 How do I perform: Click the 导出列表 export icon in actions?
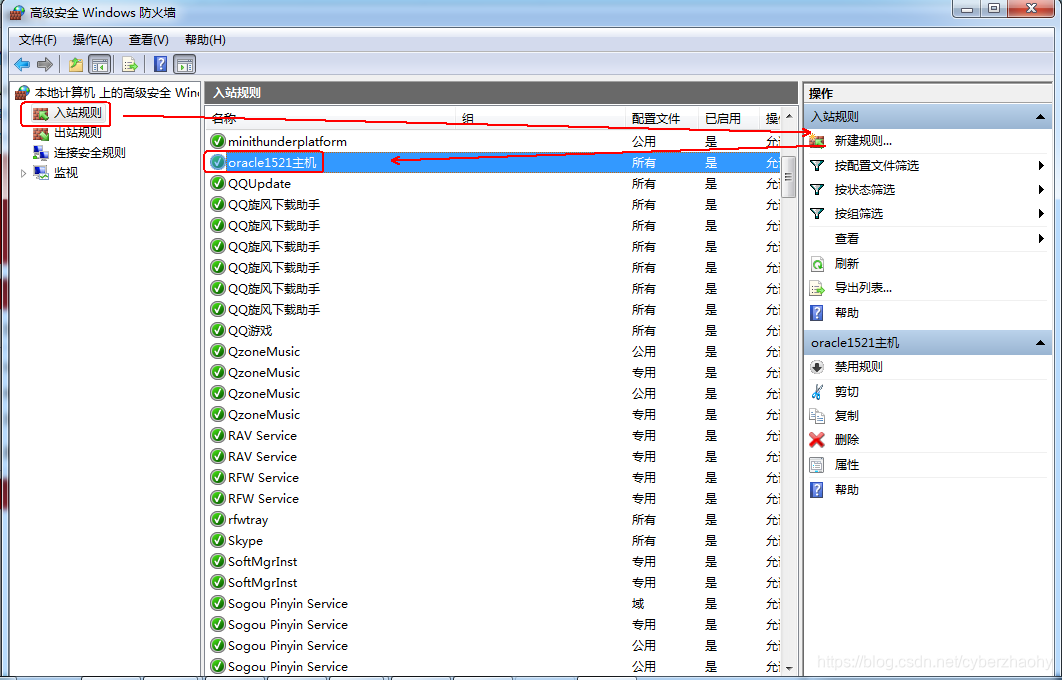coord(817,289)
